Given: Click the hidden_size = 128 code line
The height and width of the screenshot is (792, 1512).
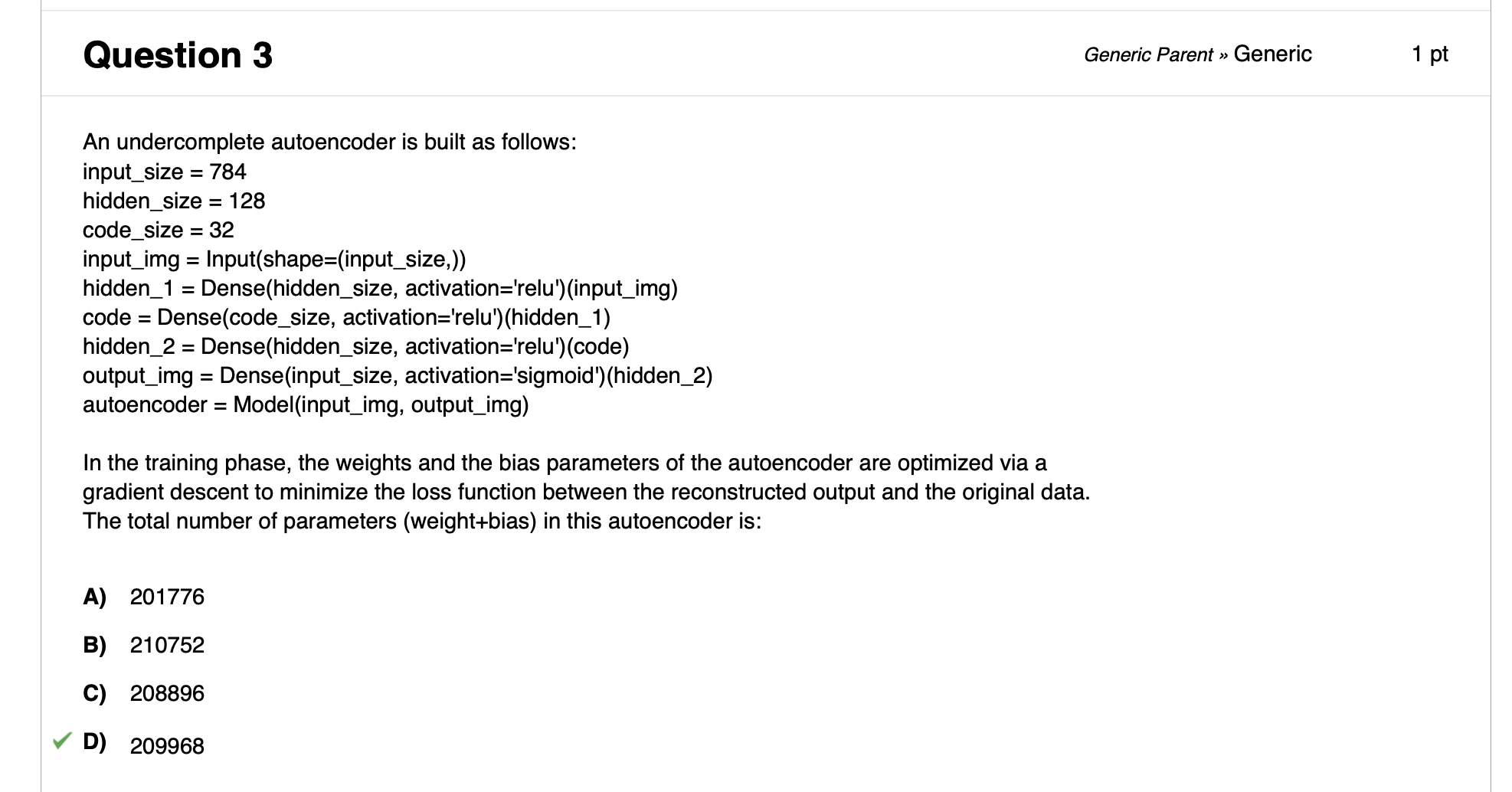Looking at the screenshot, I should pos(173,201).
